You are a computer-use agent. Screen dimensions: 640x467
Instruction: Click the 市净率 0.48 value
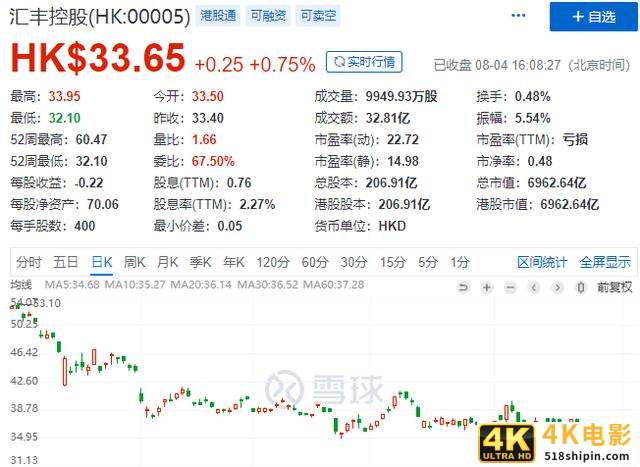pos(540,161)
